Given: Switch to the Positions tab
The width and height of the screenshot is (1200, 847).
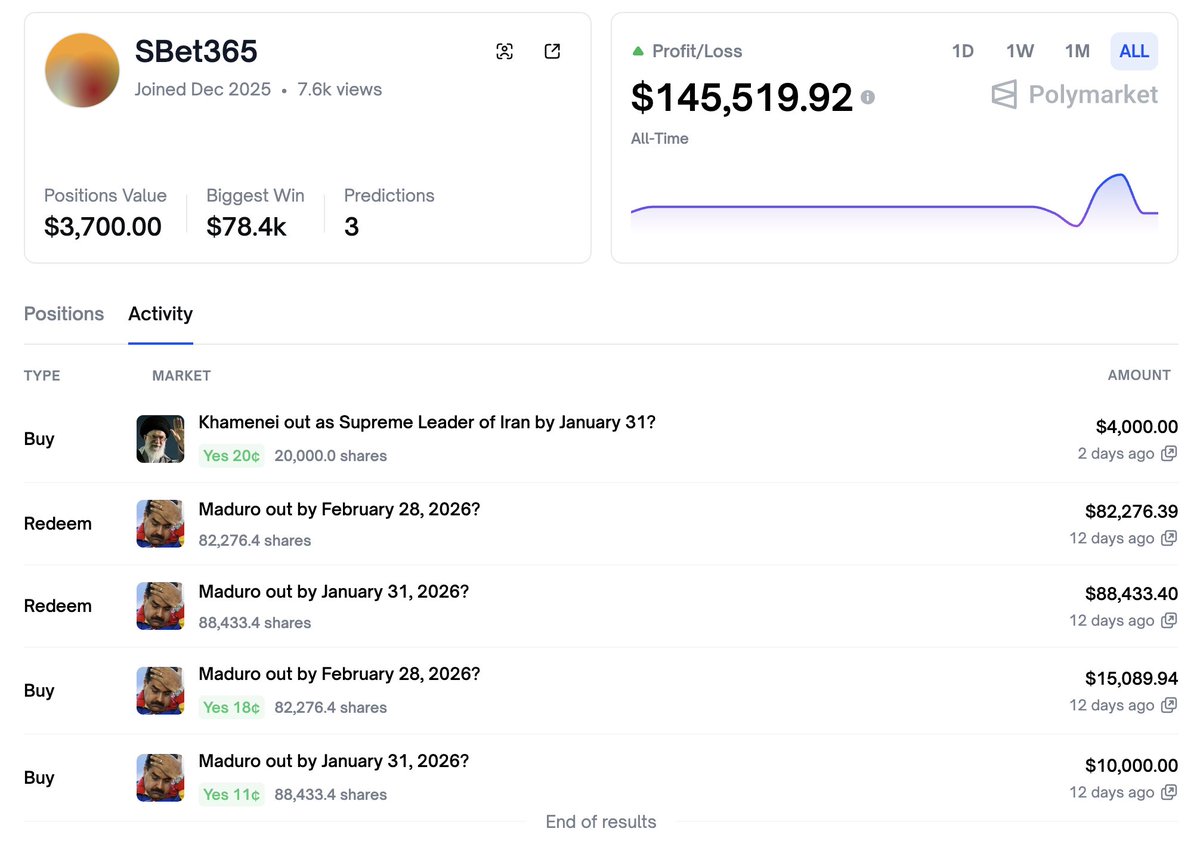Looking at the screenshot, I should coord(64,314).
